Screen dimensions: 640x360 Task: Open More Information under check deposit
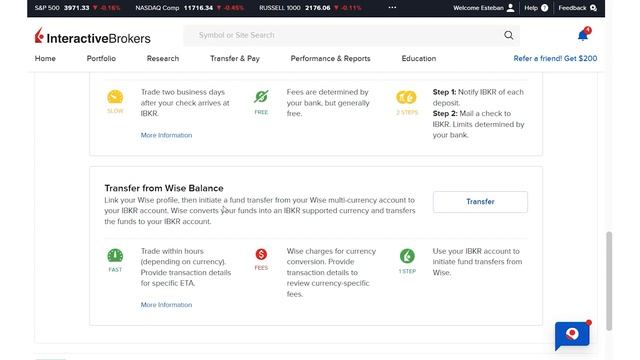[x=166, y=135]
